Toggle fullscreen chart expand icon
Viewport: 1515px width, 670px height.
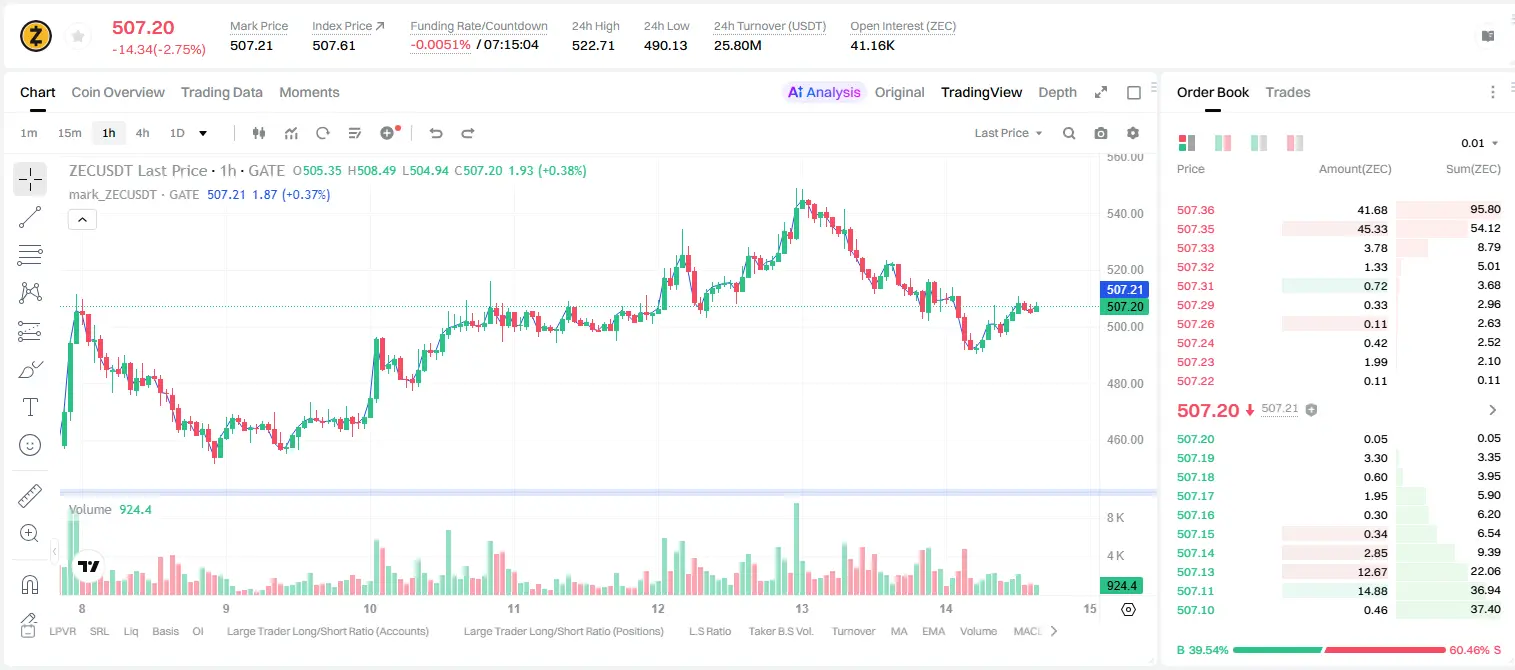tap(1101, 92)
